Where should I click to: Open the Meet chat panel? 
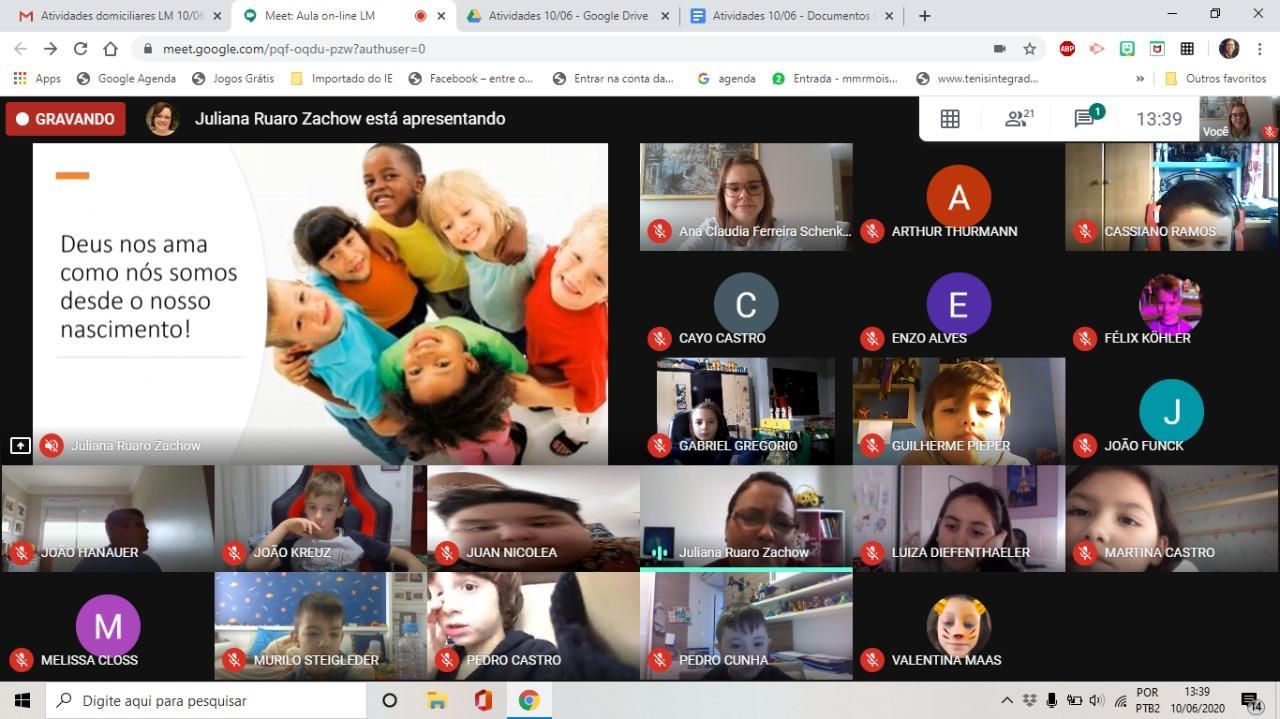tap(1086, 119)
